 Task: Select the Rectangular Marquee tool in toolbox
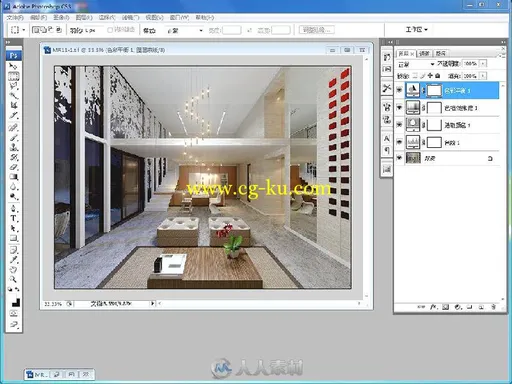click(x=13, y=76)
